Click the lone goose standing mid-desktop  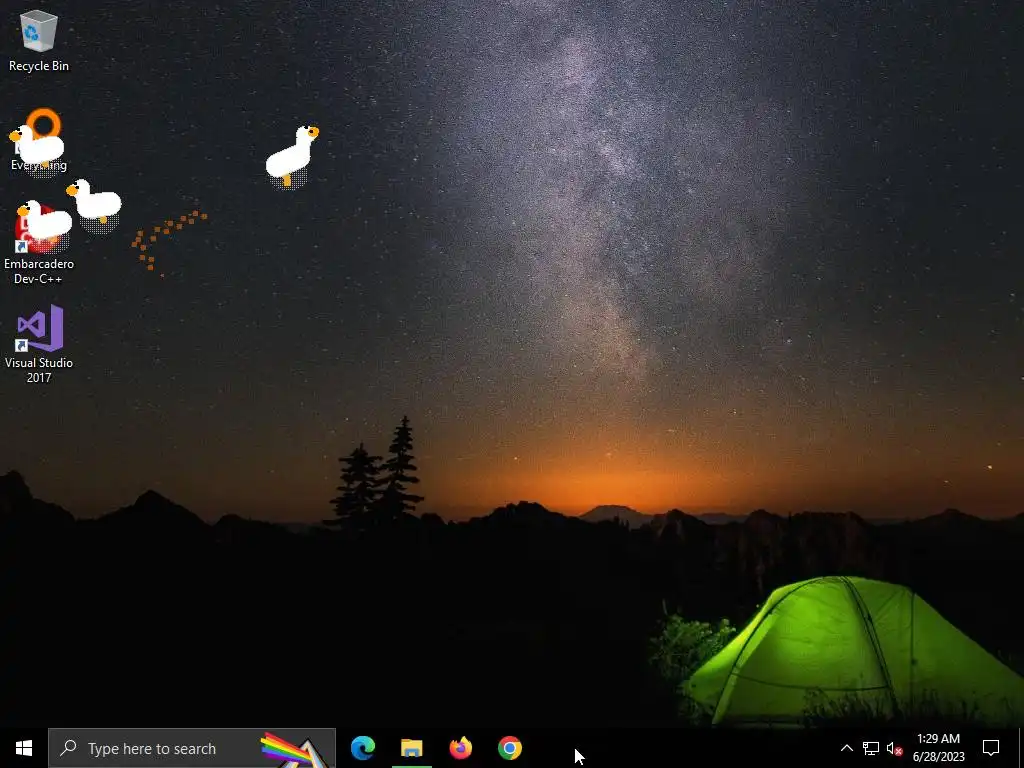(292, 157)
